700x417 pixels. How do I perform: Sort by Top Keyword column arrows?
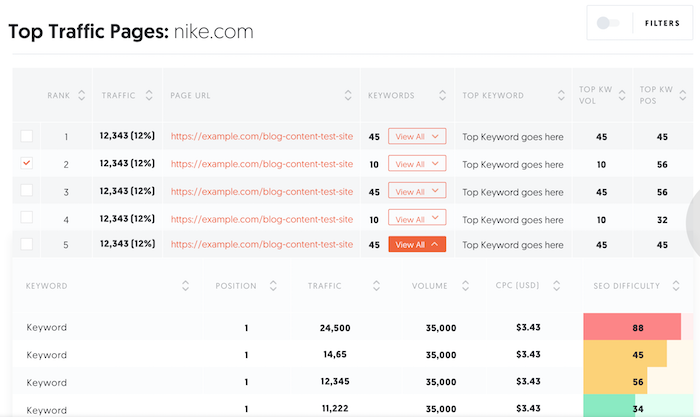(561, 95)
